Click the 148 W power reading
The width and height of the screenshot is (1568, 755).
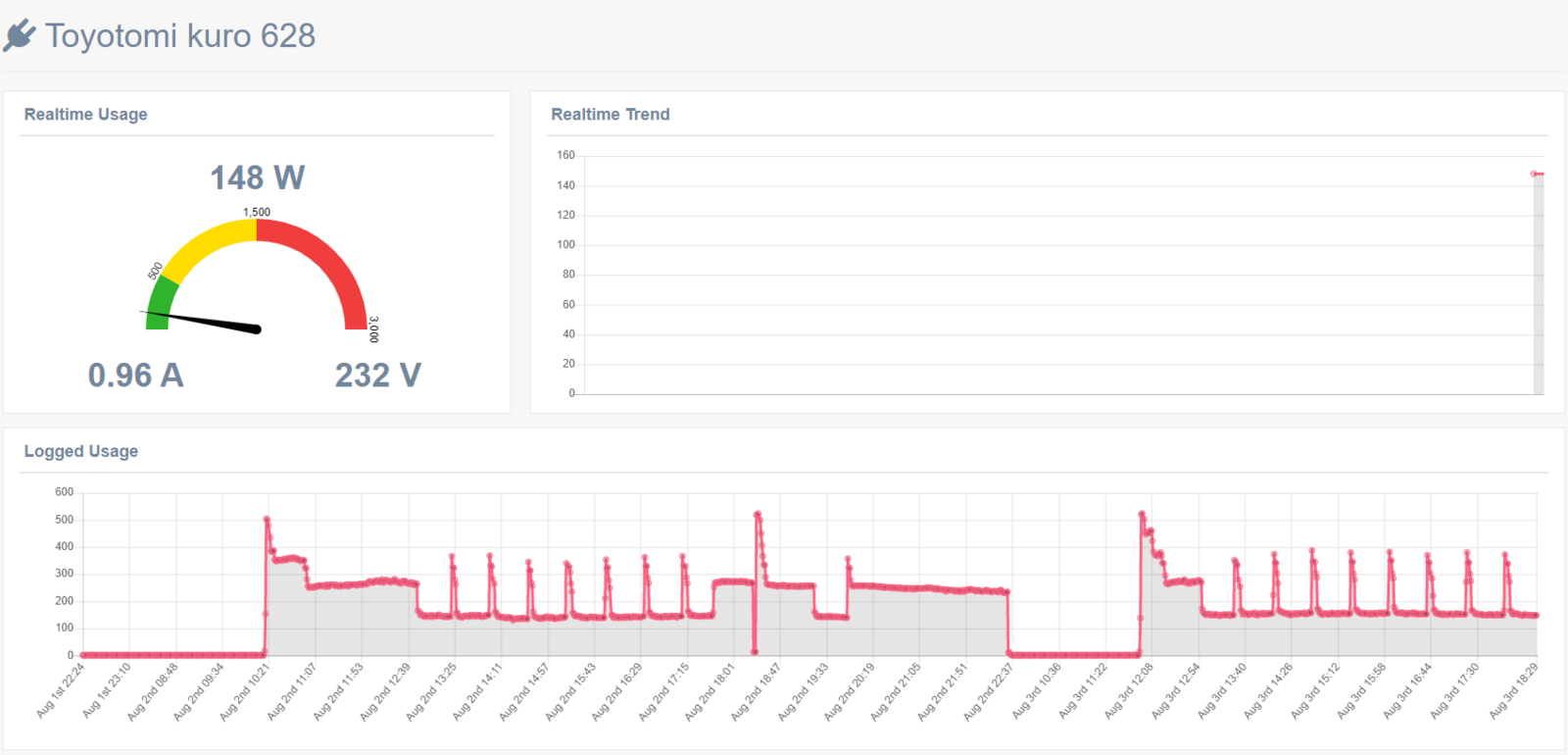258,177
